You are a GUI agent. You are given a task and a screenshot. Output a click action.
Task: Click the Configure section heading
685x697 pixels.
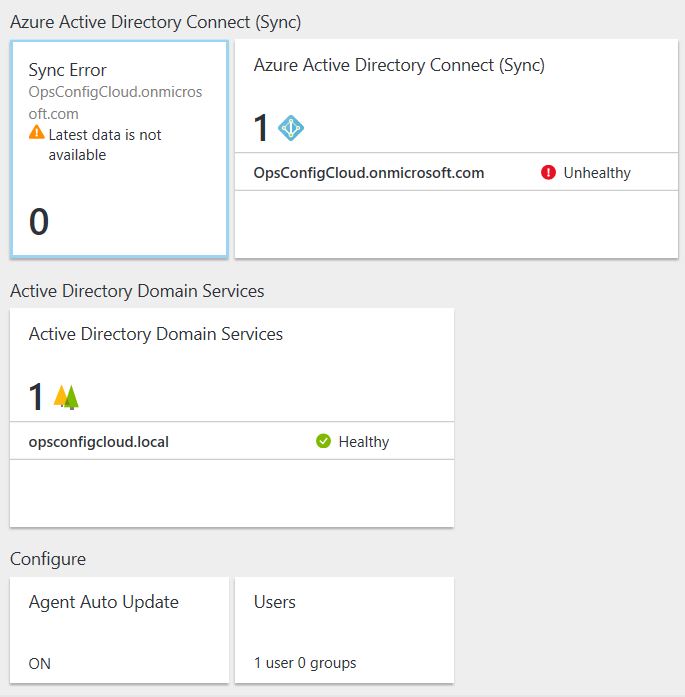click(x=48, y=559)
